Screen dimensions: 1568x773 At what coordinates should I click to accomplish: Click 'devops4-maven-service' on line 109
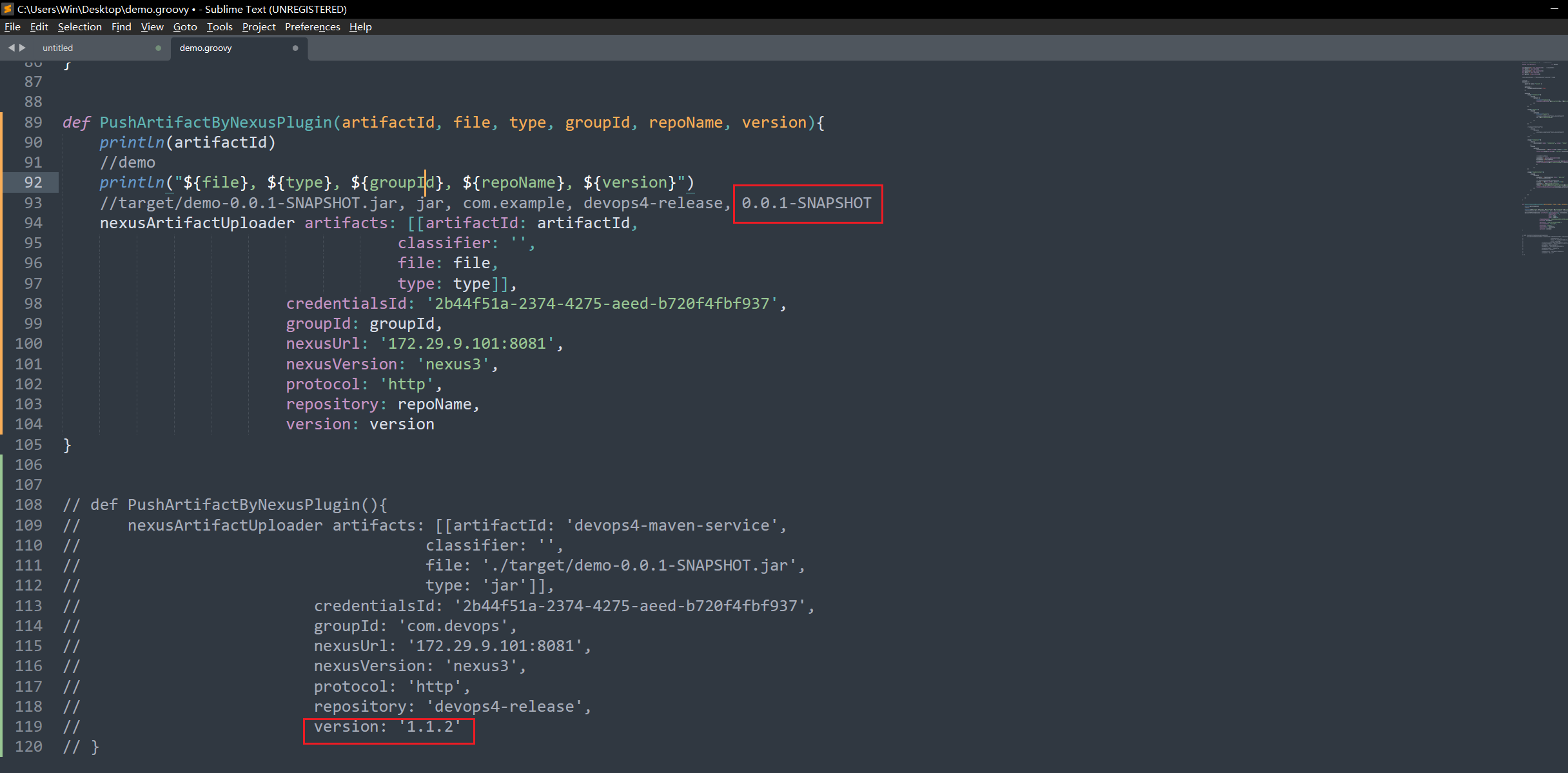pos(672,525)
